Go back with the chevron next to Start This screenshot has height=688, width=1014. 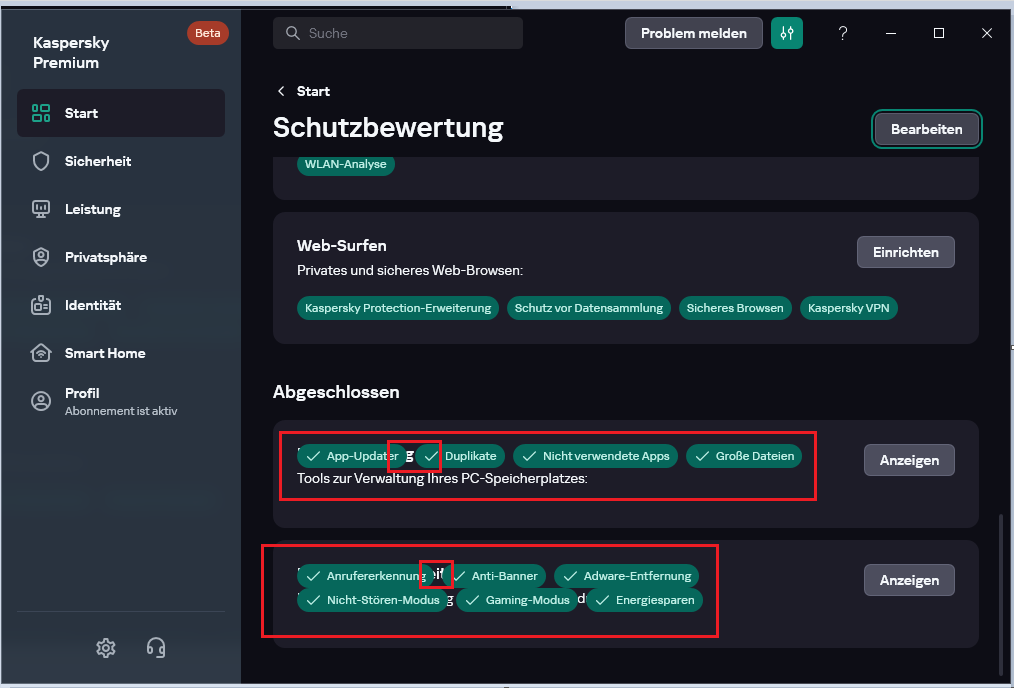tap(281, 91)
